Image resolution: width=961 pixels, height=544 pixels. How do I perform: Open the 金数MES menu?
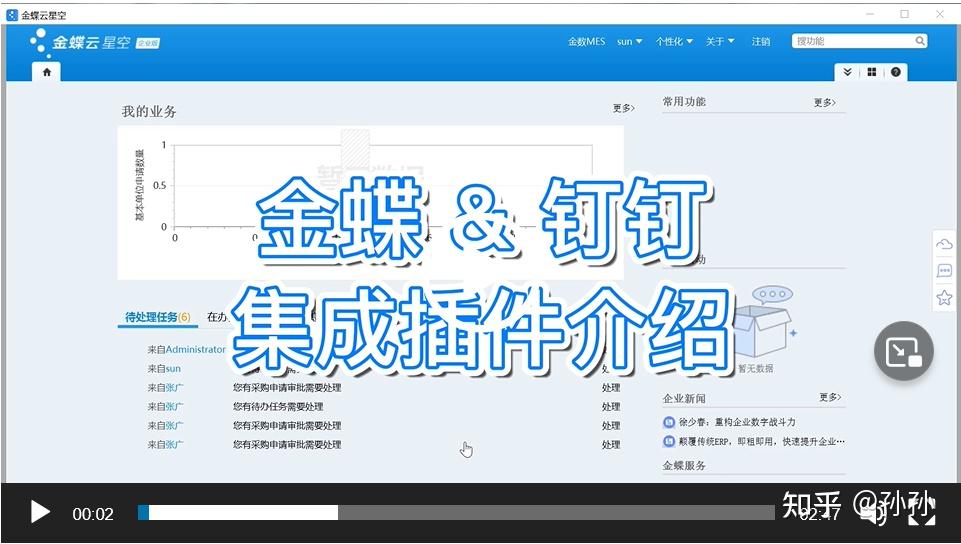(586, 42)
